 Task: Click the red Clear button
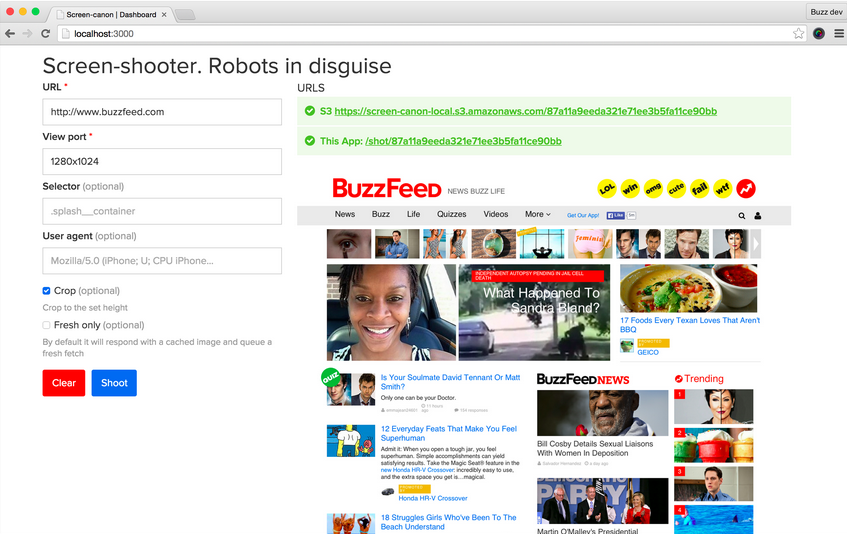click(64, 383)
